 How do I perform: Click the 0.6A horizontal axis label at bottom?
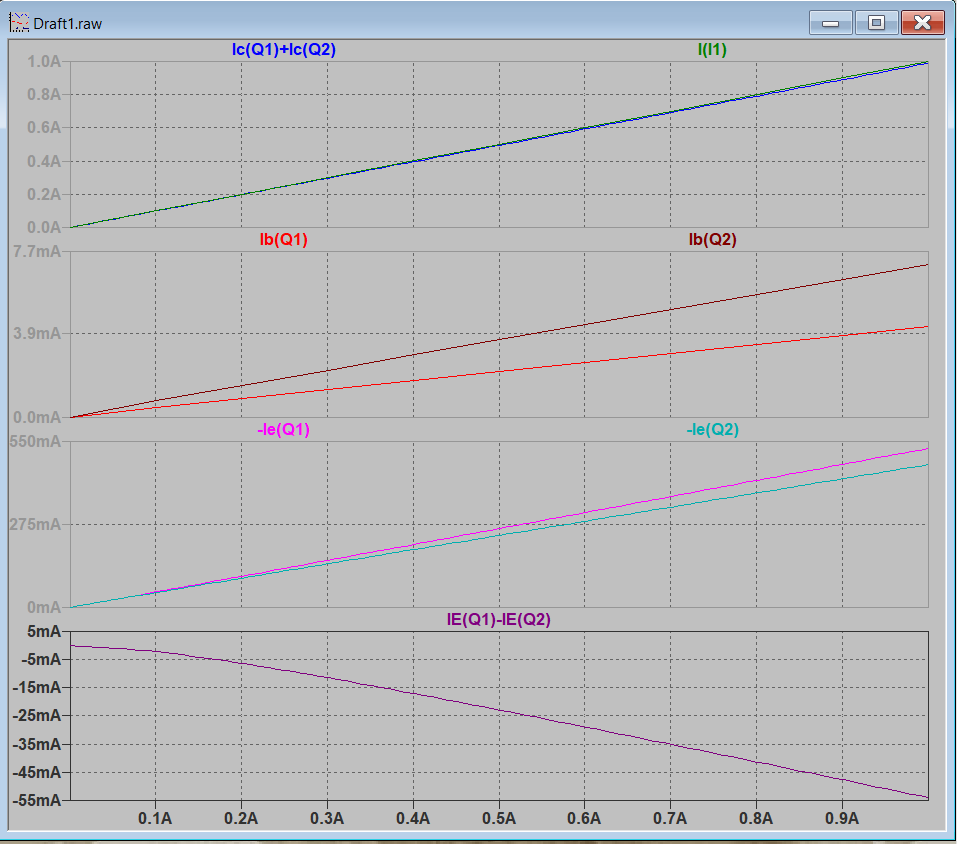tap(584, 818)
